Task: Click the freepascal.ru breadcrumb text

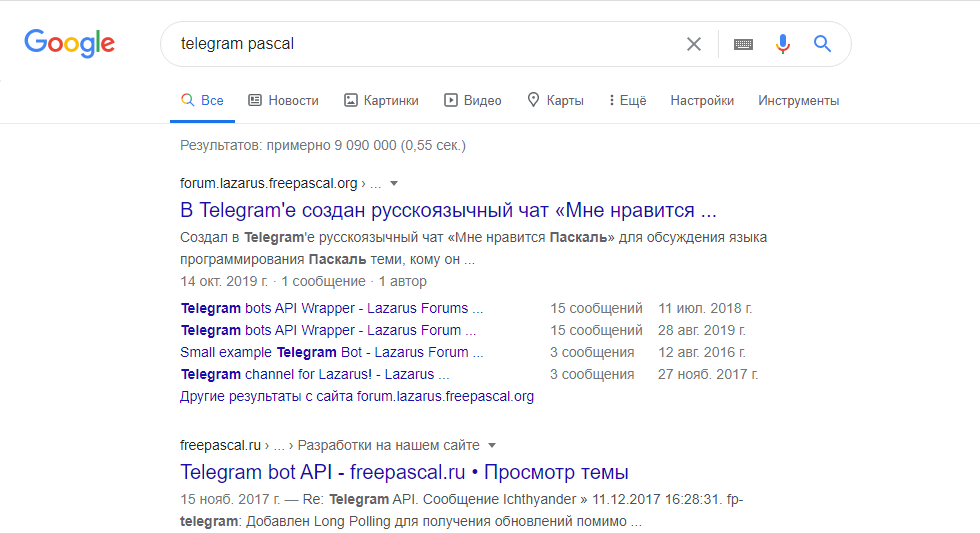Action: point(220,446)
